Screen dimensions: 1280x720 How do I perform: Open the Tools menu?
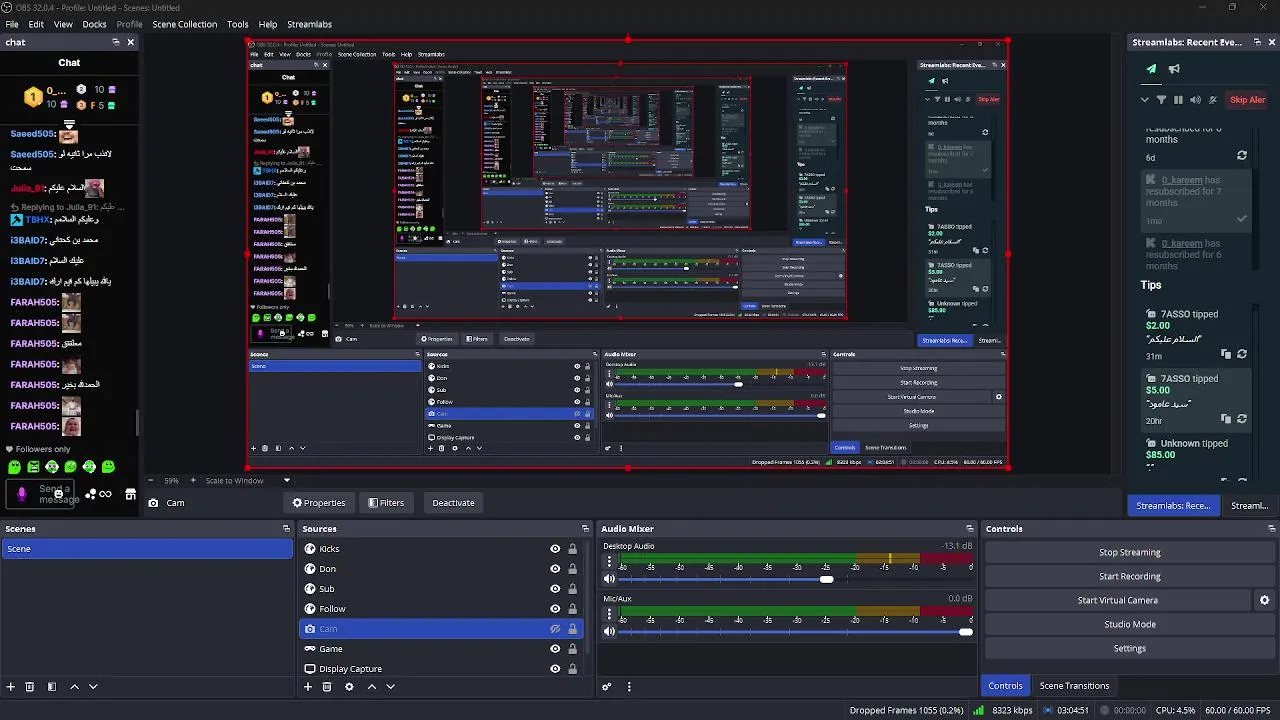[x=237, y=24]
